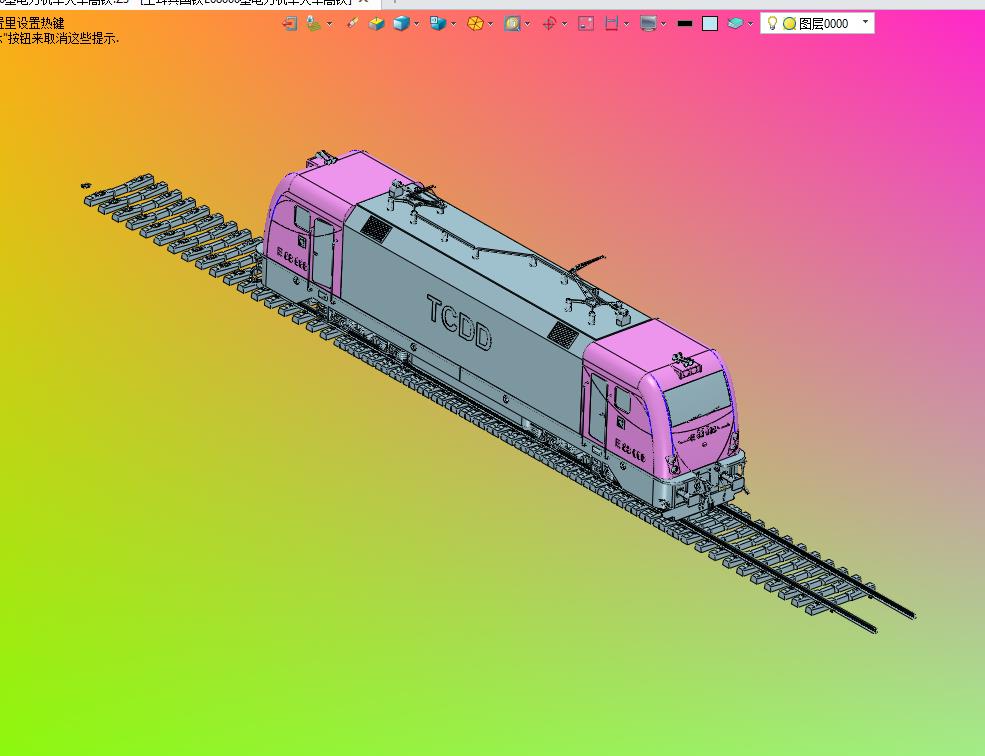Click the yellow circle layer color icon
The width and height of the screenshot is (985, 756).
[790, 24]
